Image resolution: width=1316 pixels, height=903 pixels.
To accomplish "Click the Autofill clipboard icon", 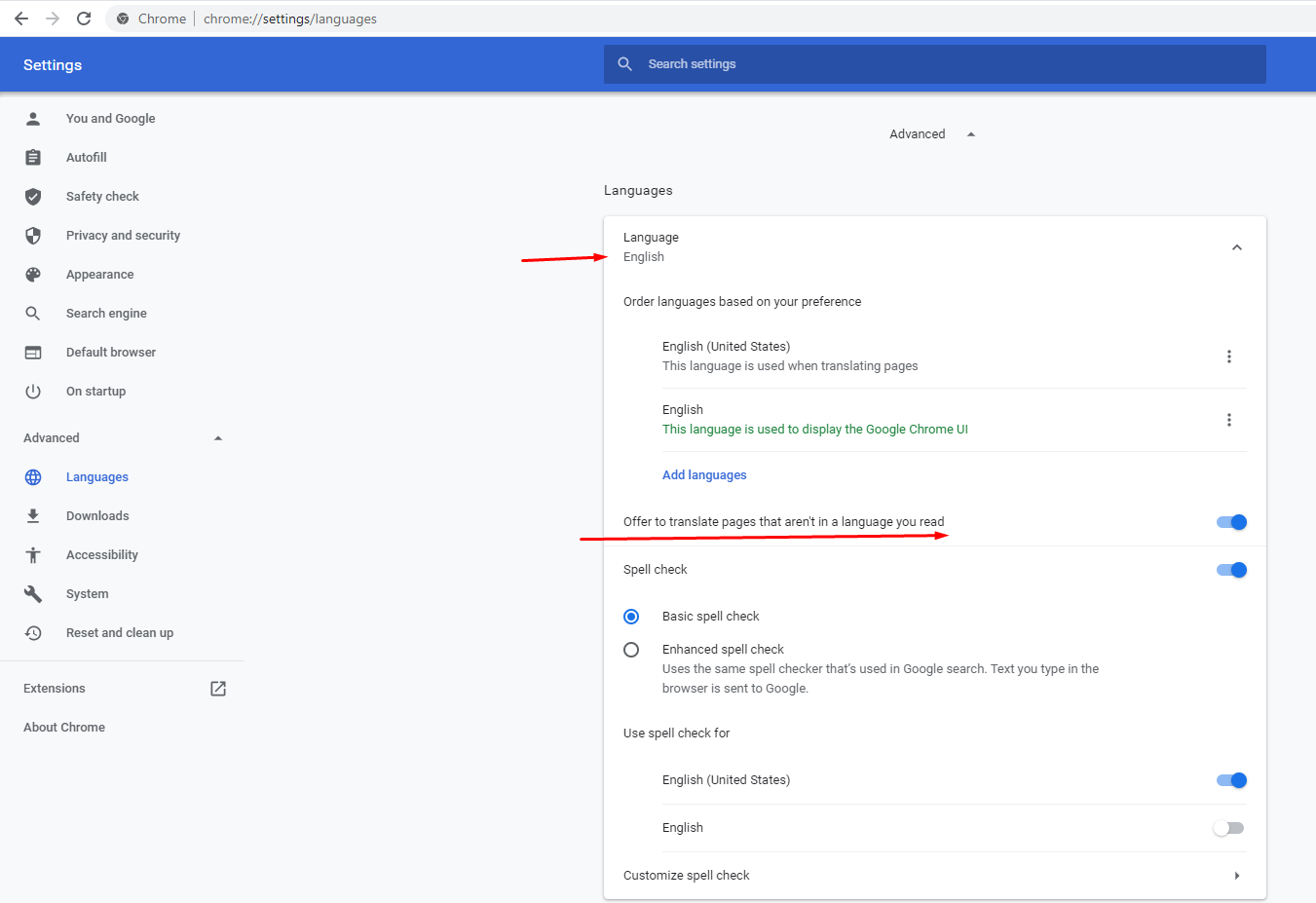I will coord(33,158).
